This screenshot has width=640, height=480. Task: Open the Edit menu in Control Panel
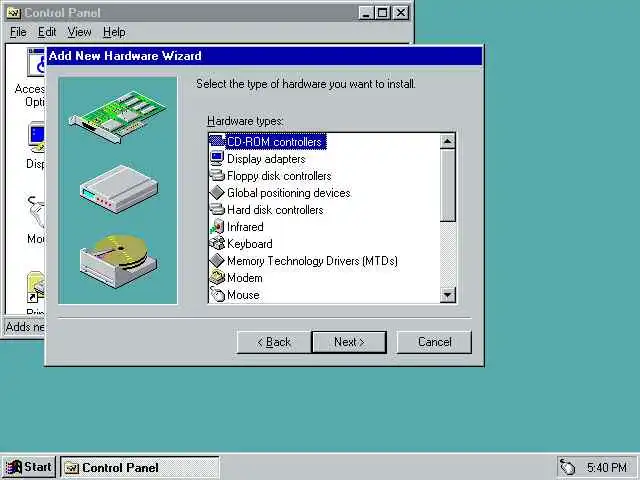point(47,32)
